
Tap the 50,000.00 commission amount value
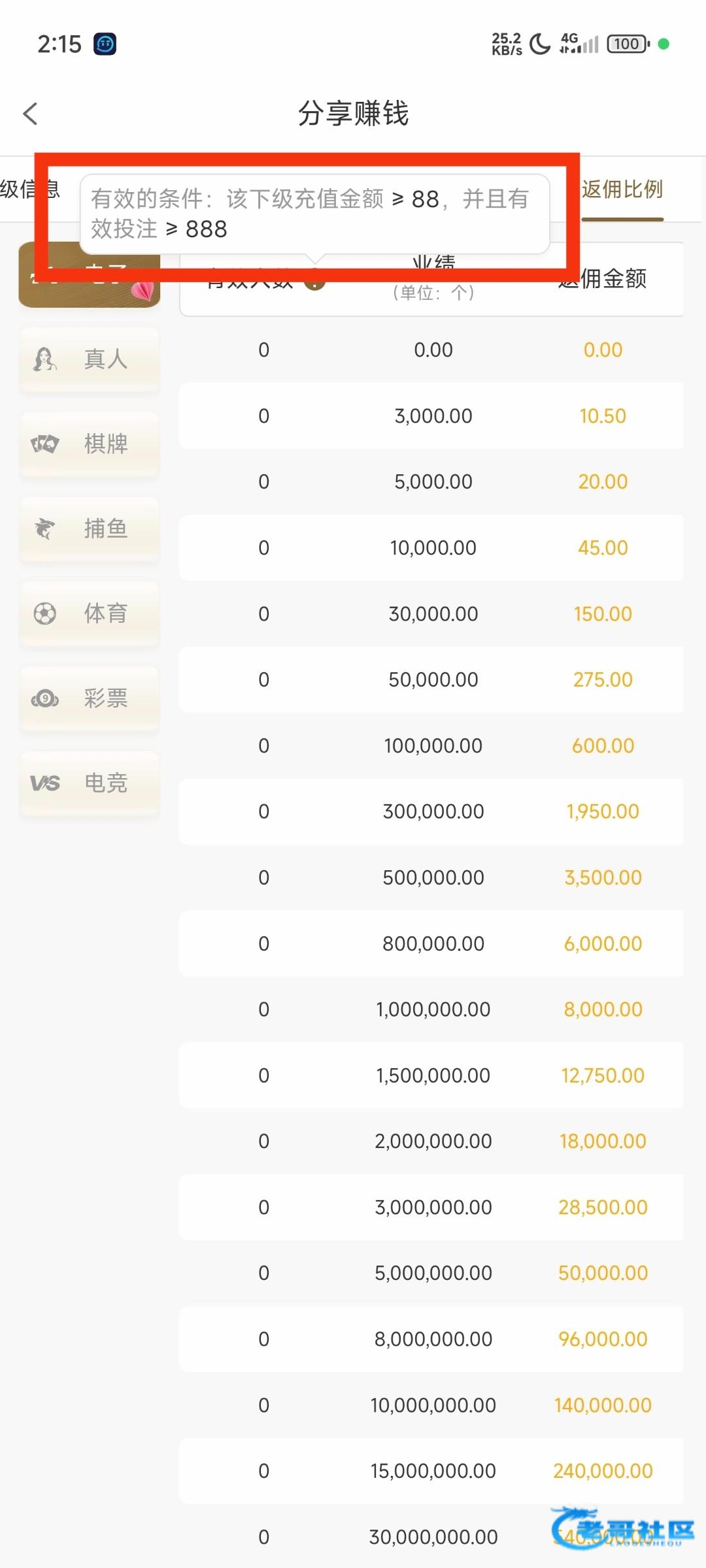click(x=602, y=1273)
